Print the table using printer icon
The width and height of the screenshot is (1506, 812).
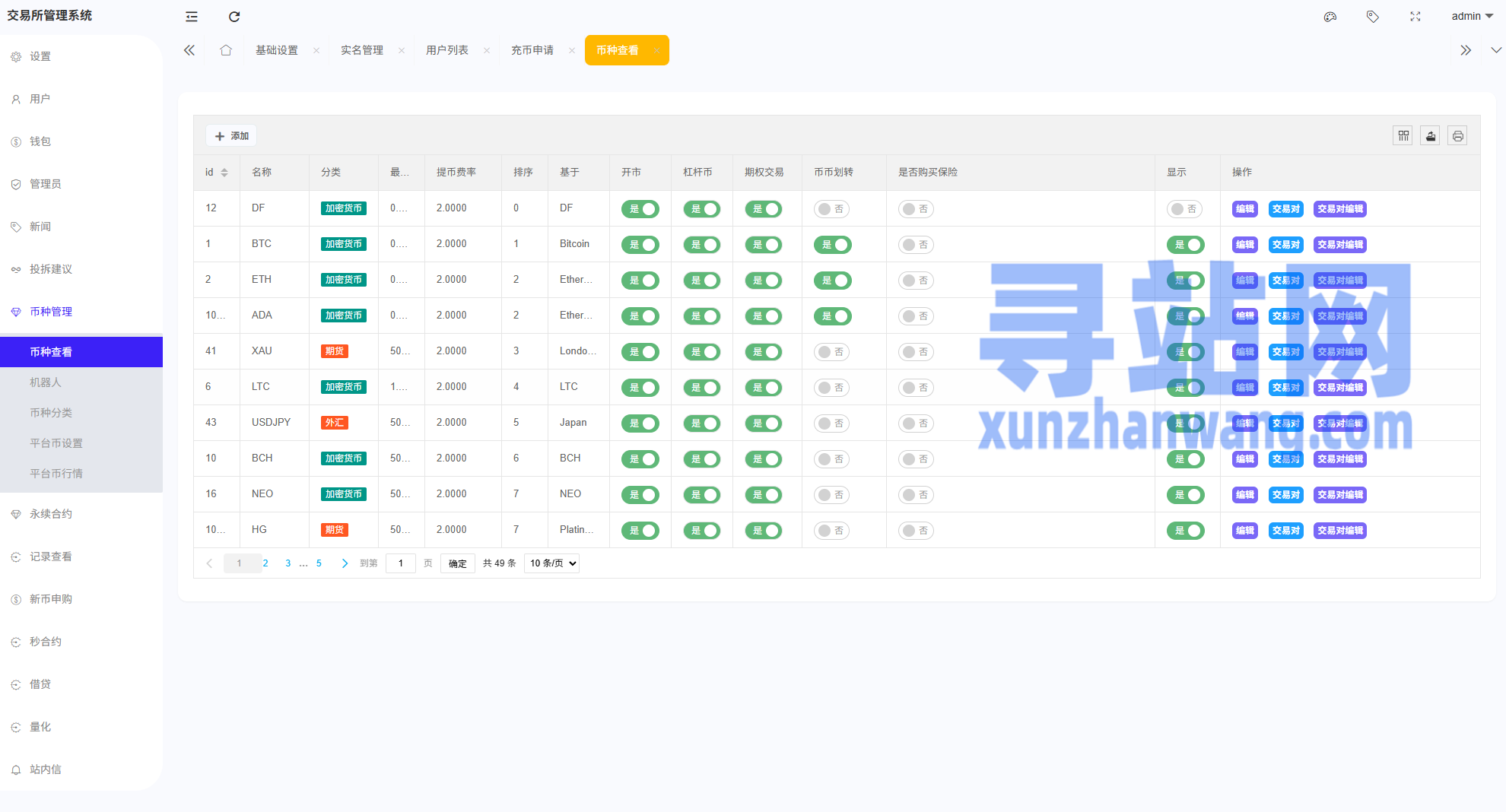click(1457, 136)
